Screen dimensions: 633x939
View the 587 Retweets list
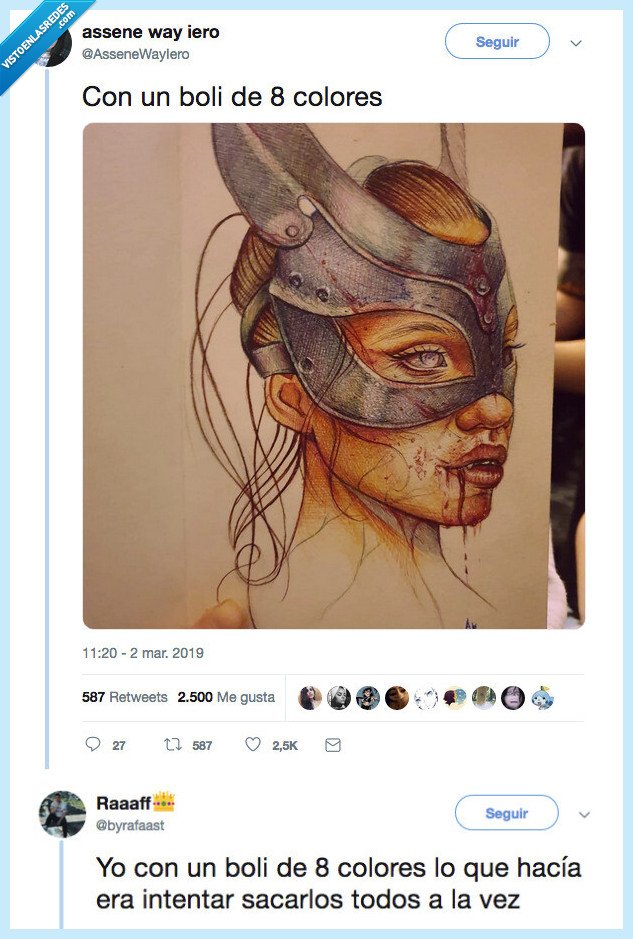(x=124, y=697)
